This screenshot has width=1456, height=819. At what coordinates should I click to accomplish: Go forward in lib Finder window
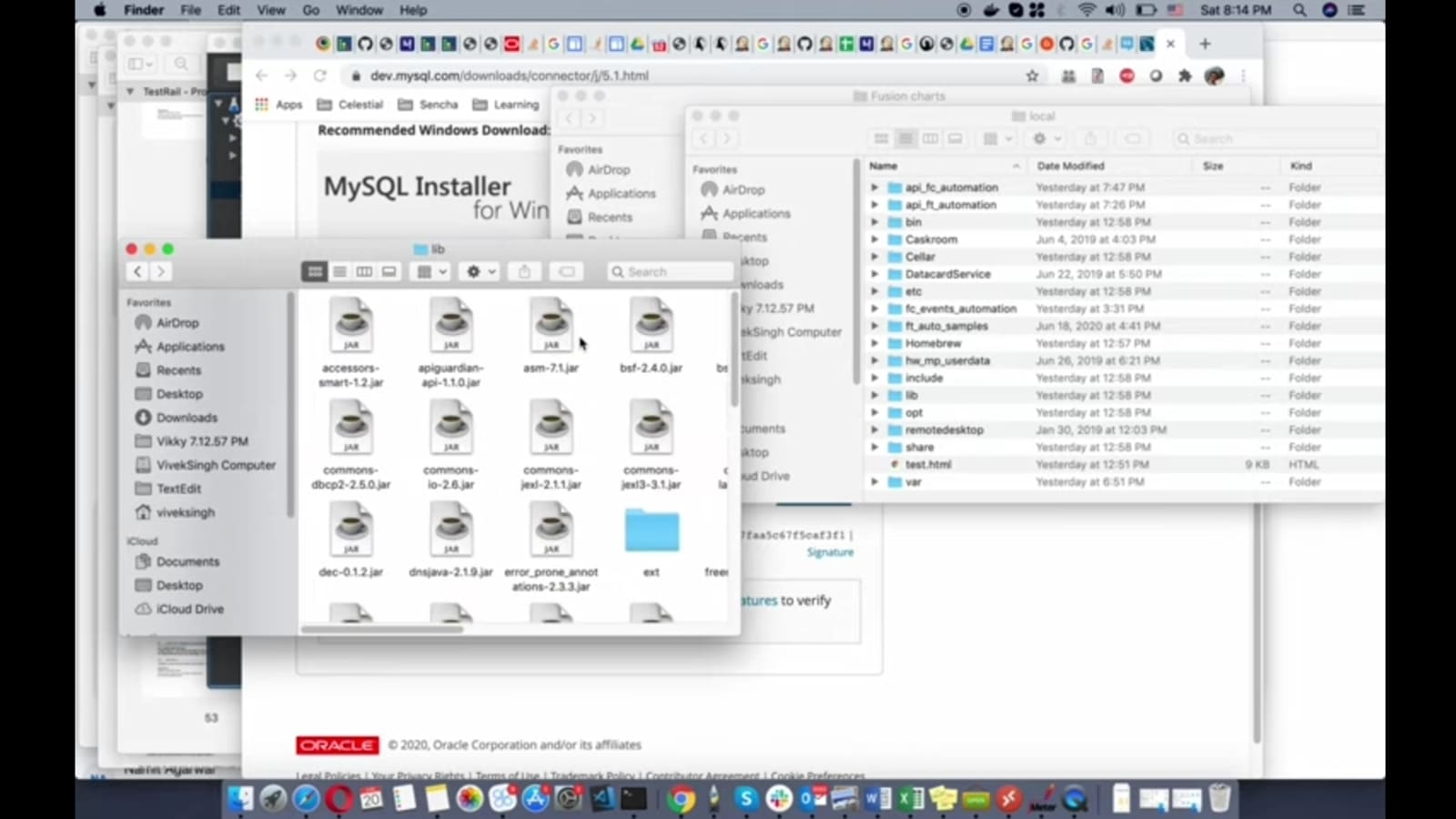[160, 271]
